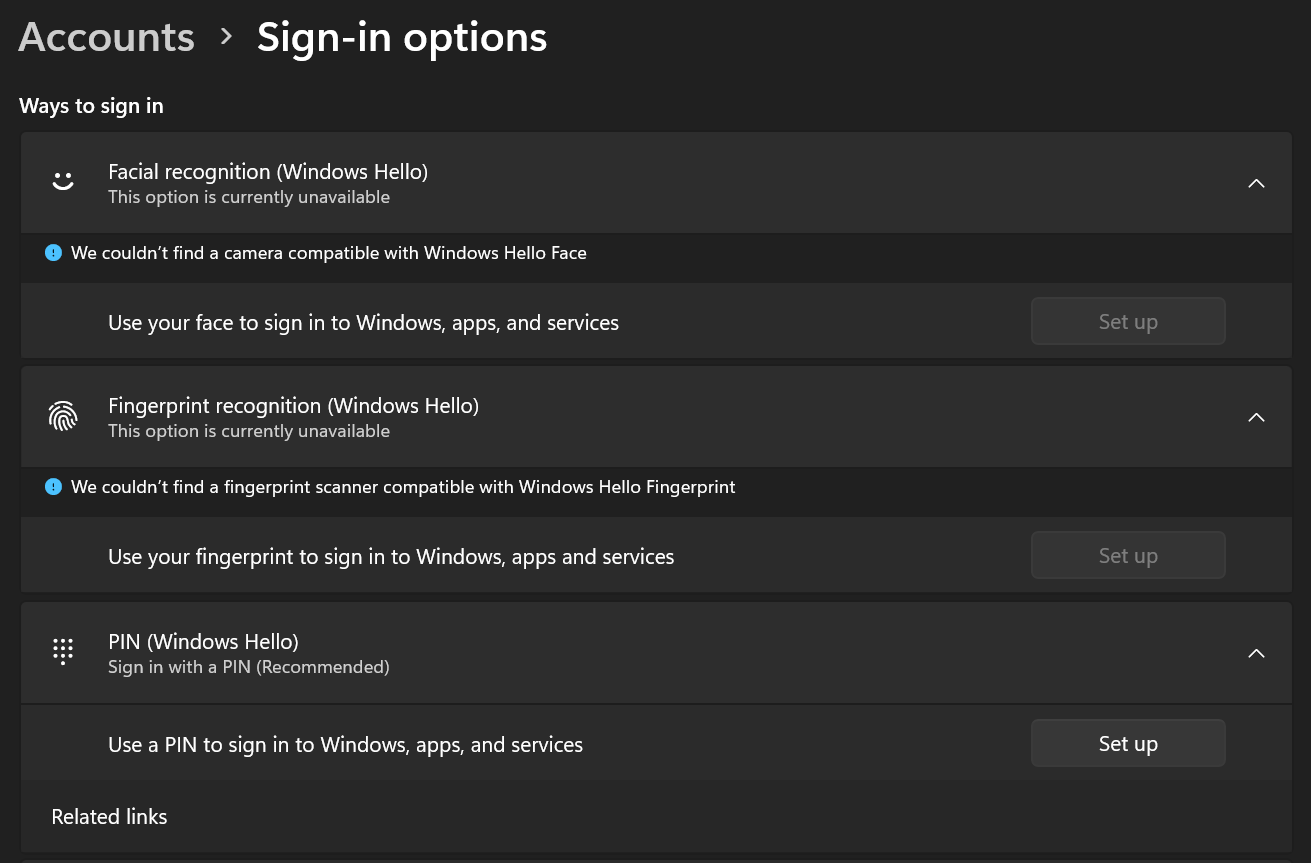The height and width of the screenshot is (863, 1311).
Task: Click the blue info icon for camera message
Action: point(54,253)
